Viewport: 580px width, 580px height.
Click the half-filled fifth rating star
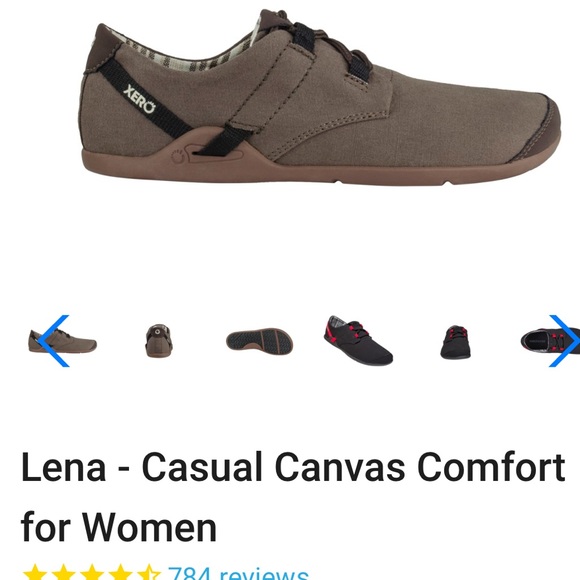pyautogui.click(x=149, y=572)
